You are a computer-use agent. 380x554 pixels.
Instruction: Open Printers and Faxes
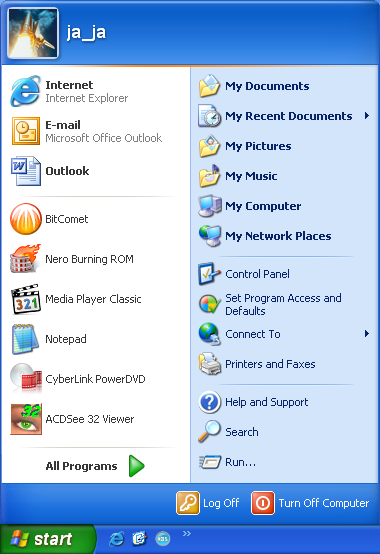pos(284,364)
